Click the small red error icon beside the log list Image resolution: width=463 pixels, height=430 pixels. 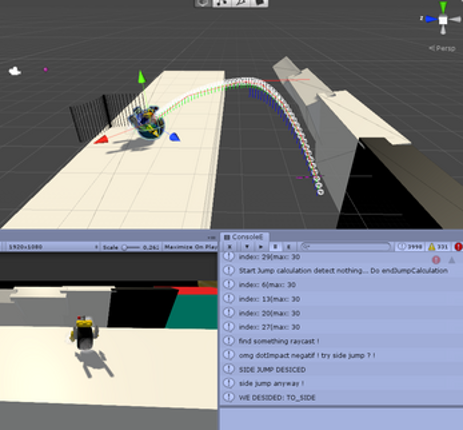click(436, 259)
